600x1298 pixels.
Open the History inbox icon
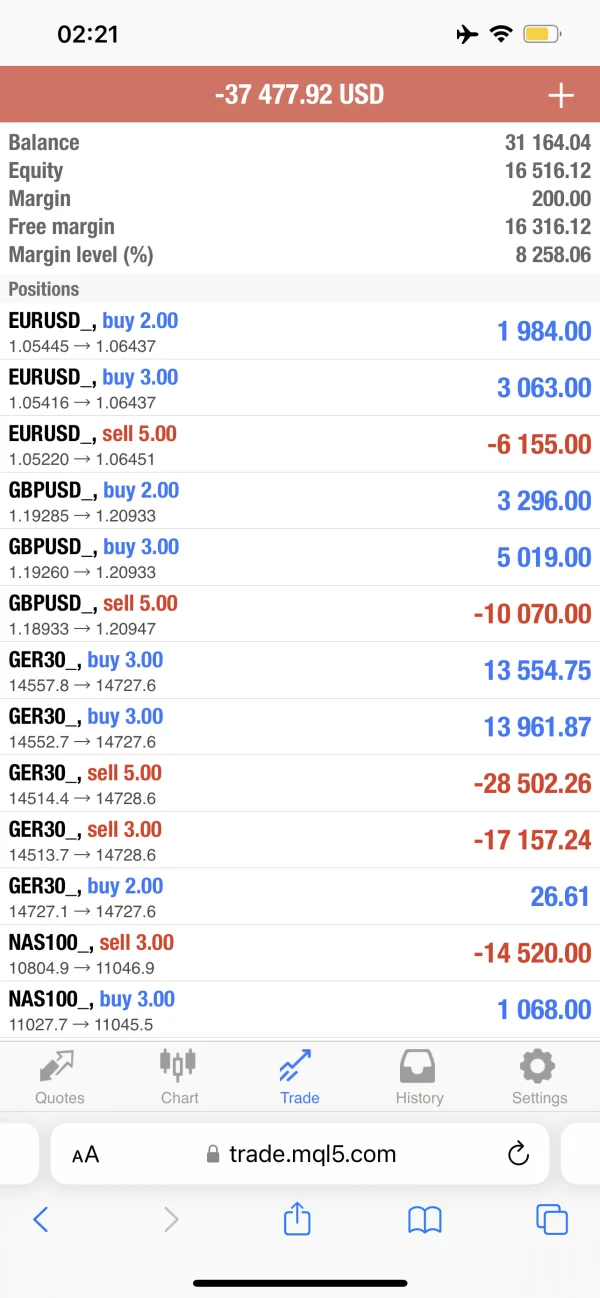point(419,1066)
